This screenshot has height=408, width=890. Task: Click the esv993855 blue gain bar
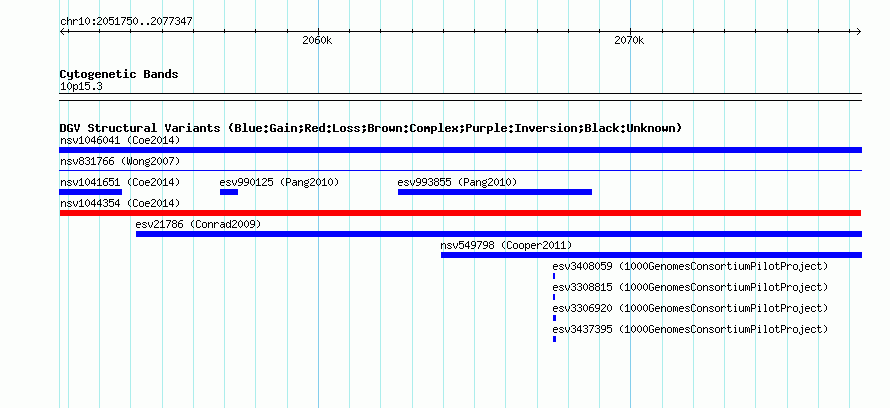[x=495, y=192]
